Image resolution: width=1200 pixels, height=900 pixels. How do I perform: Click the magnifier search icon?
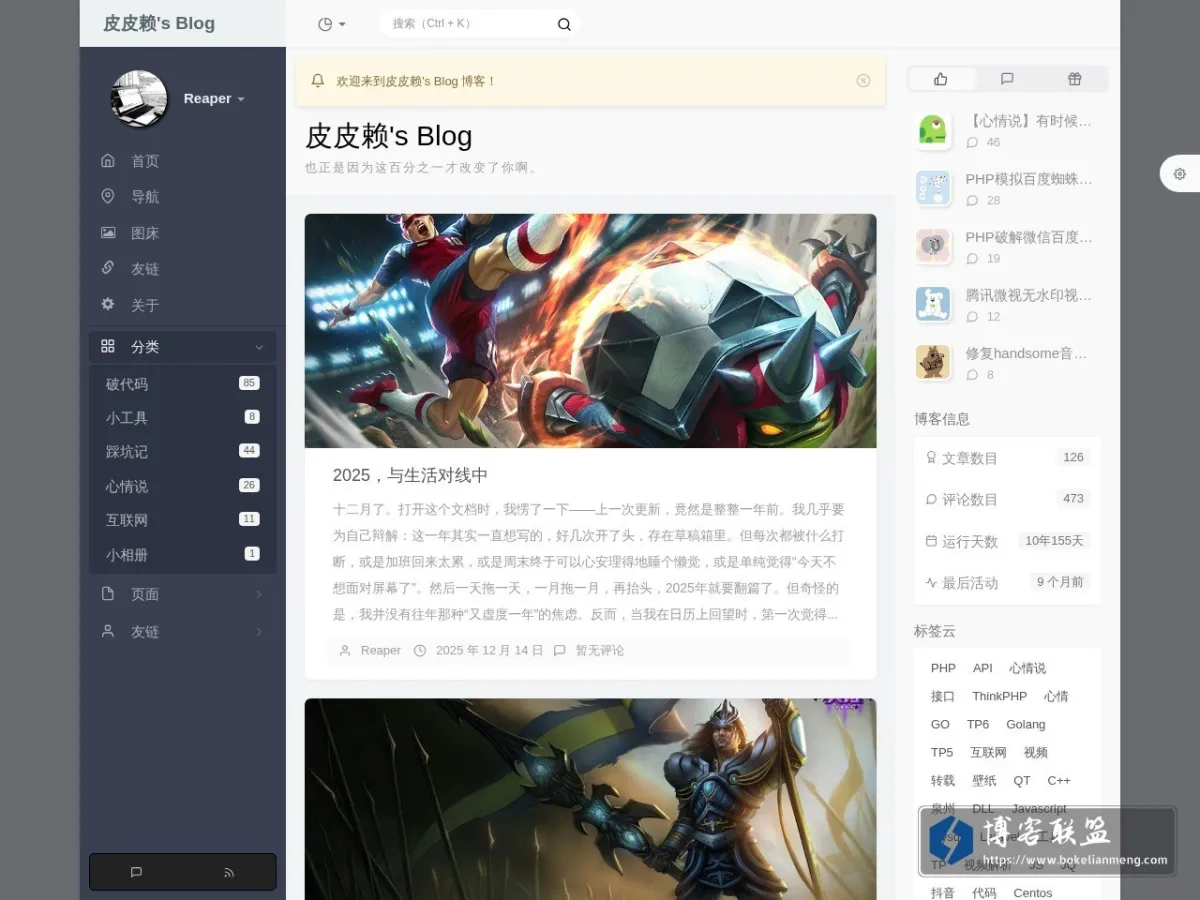click(x=564, y=24)
